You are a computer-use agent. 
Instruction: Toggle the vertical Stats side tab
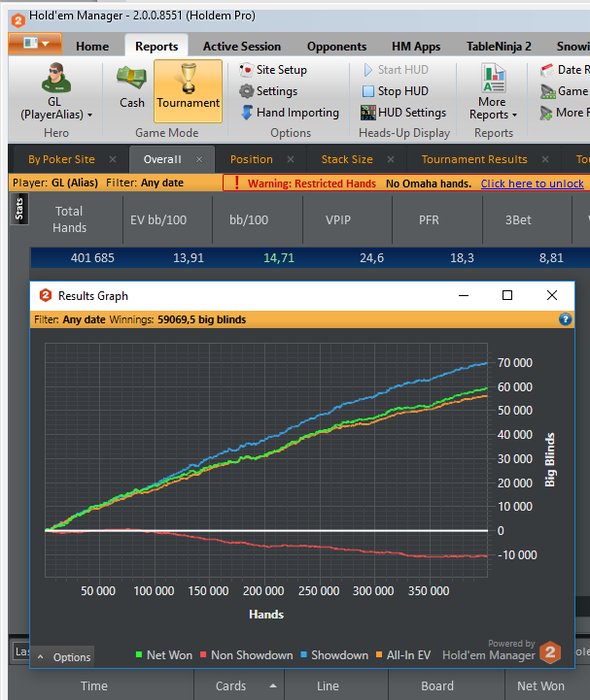click(19, 209)
